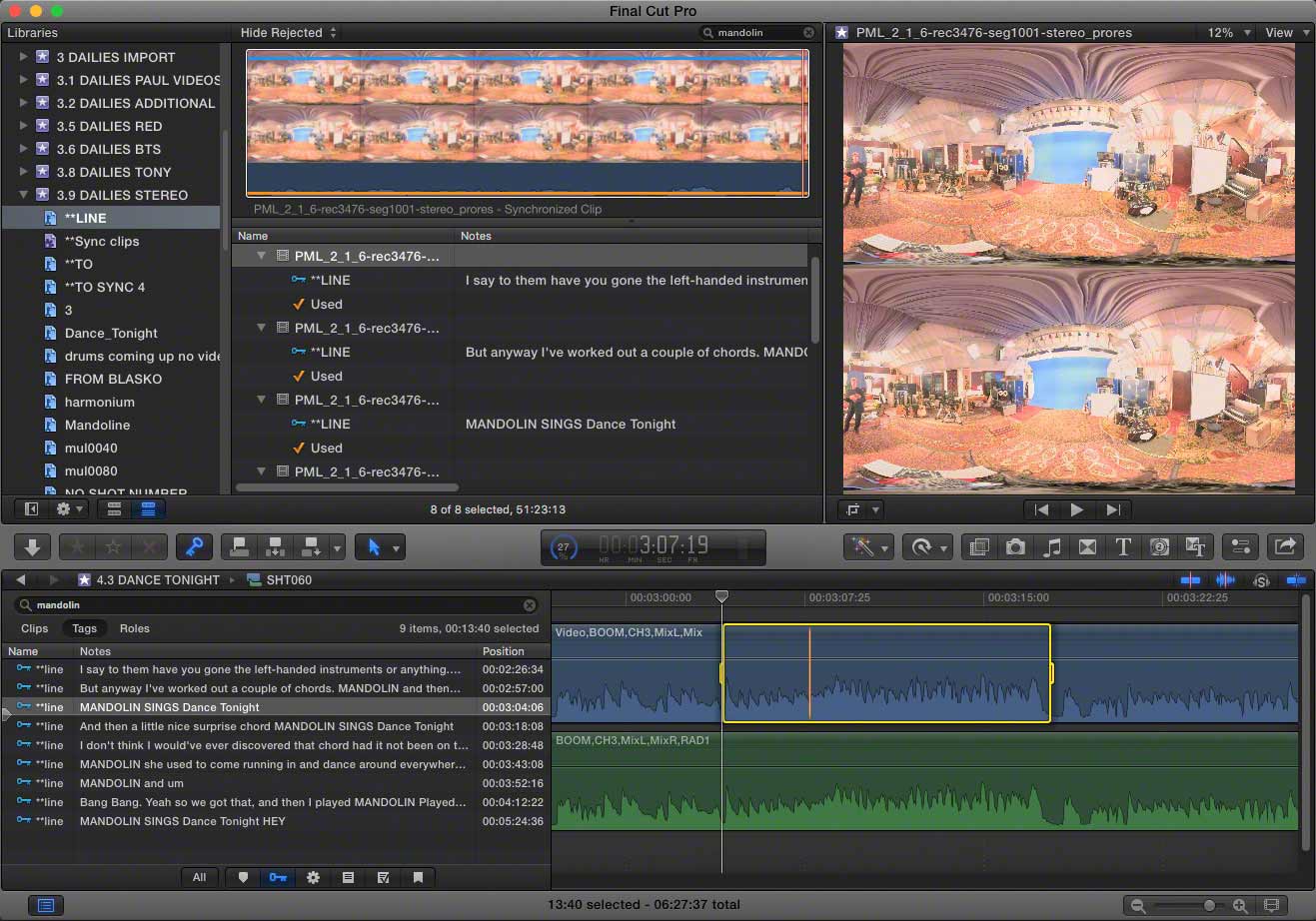Toggle solo selected items button
Screen dimensions: 1316x921
[1261, 580]
